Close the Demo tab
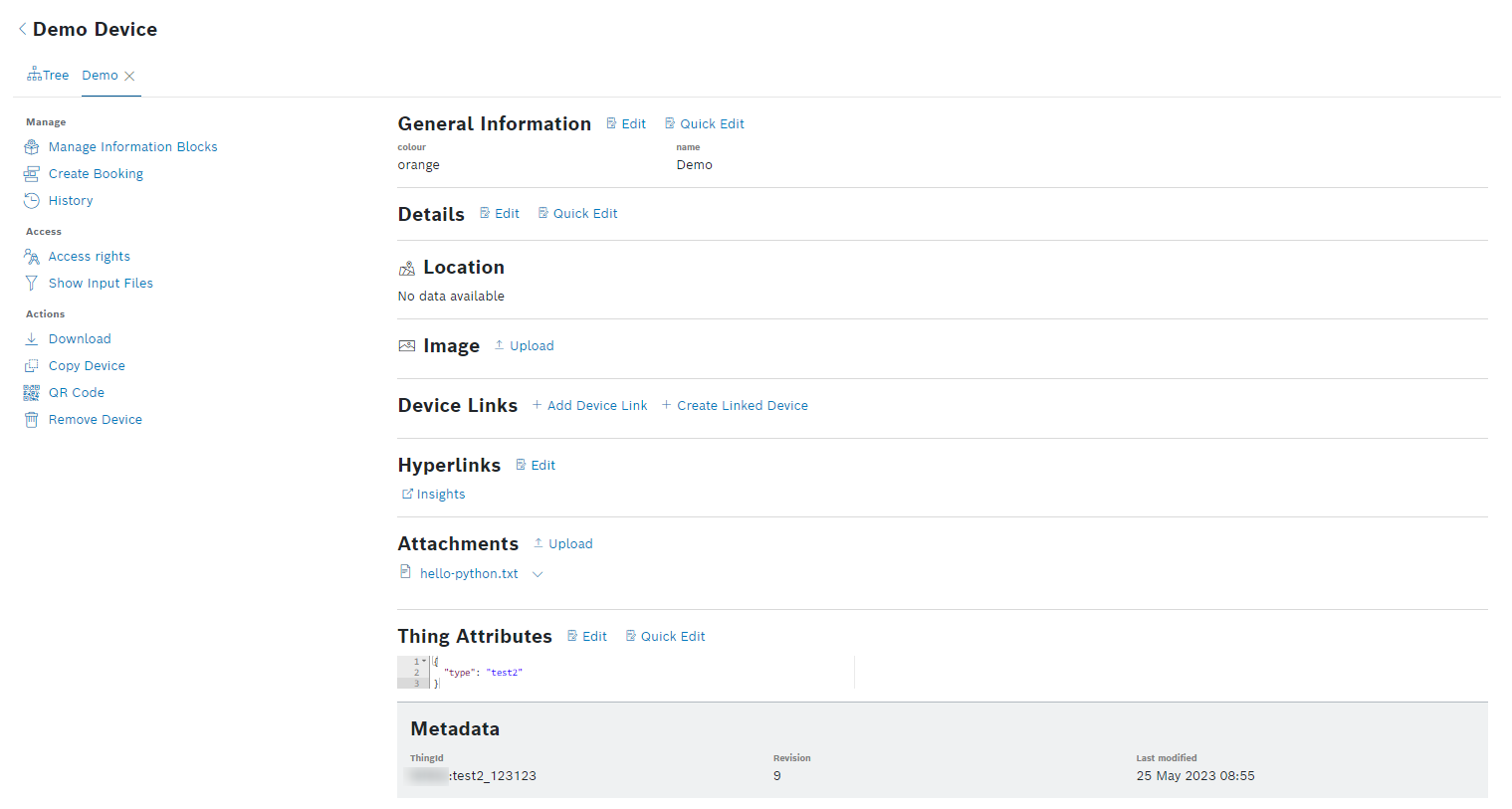Screen dimensions: 1512x809 click(x=129, y=76)
